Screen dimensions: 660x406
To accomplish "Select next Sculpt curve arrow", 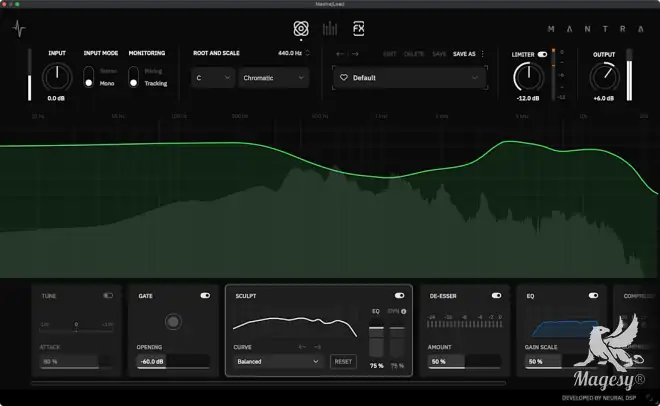I will 317,347.
